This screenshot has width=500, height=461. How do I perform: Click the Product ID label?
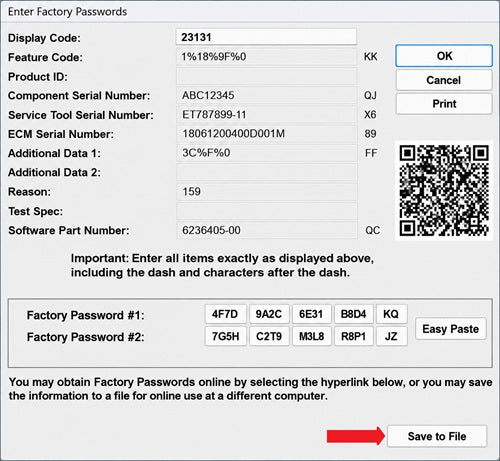coord(38,77)
